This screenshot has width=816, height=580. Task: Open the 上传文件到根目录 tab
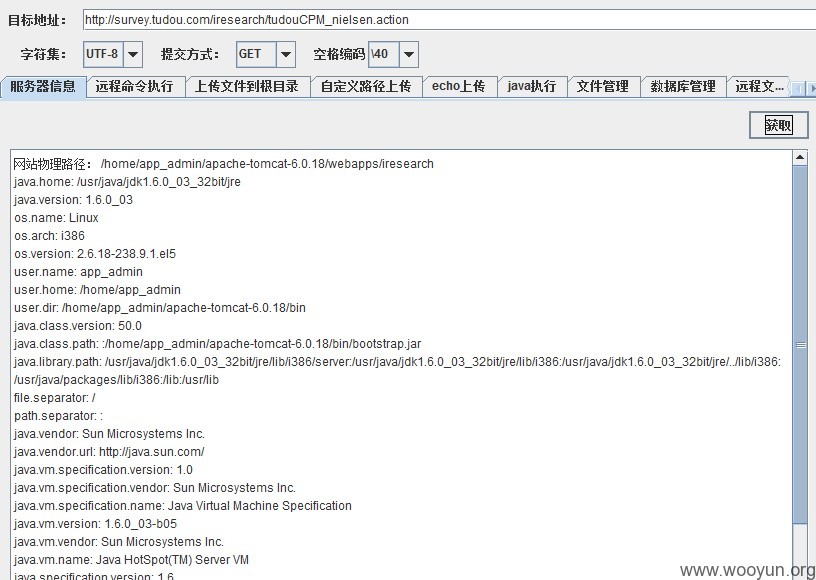pos(247,86)
